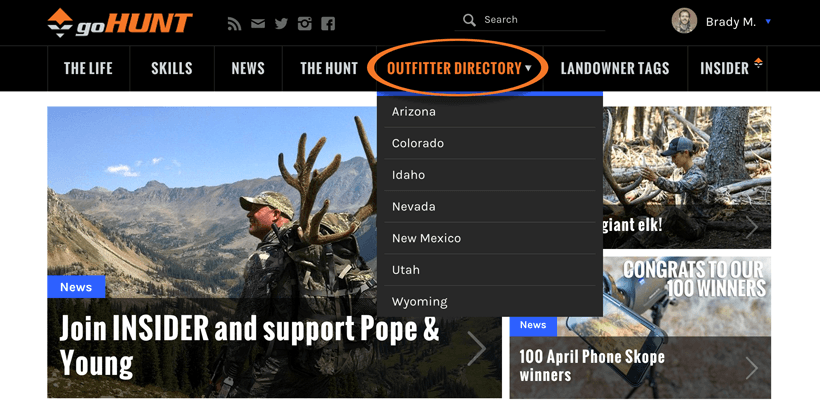Open the giant elk article image
The image size is (820, 409).
[x=687, y=177]
